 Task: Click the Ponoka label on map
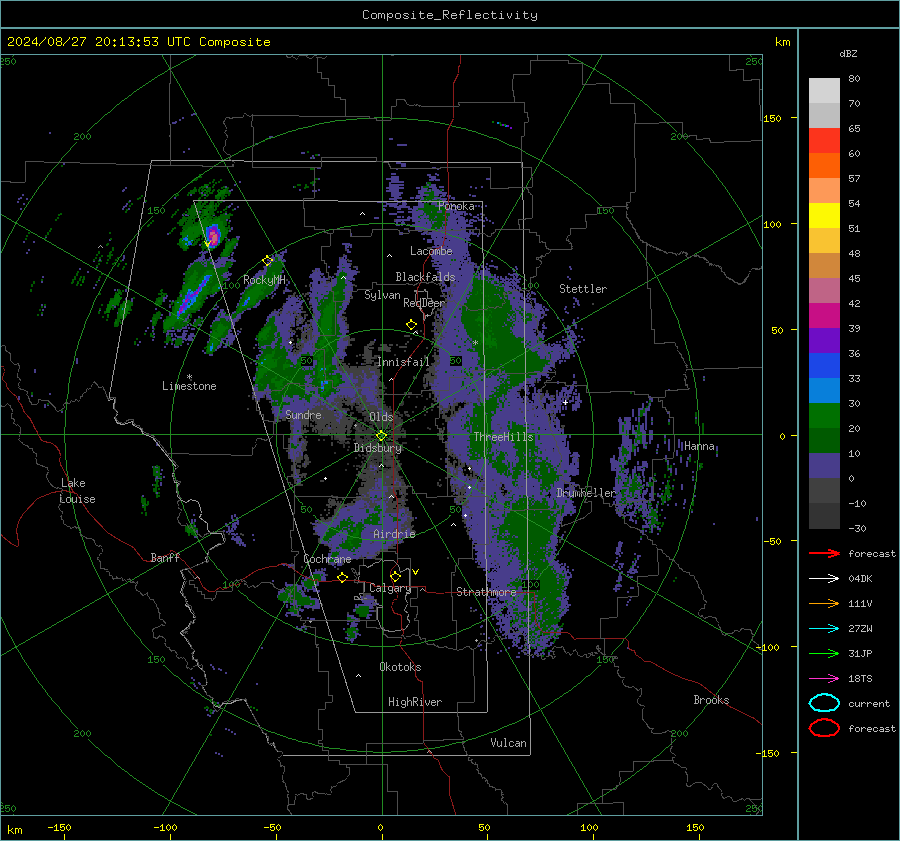pyautogui.click(x=456, y=206)
